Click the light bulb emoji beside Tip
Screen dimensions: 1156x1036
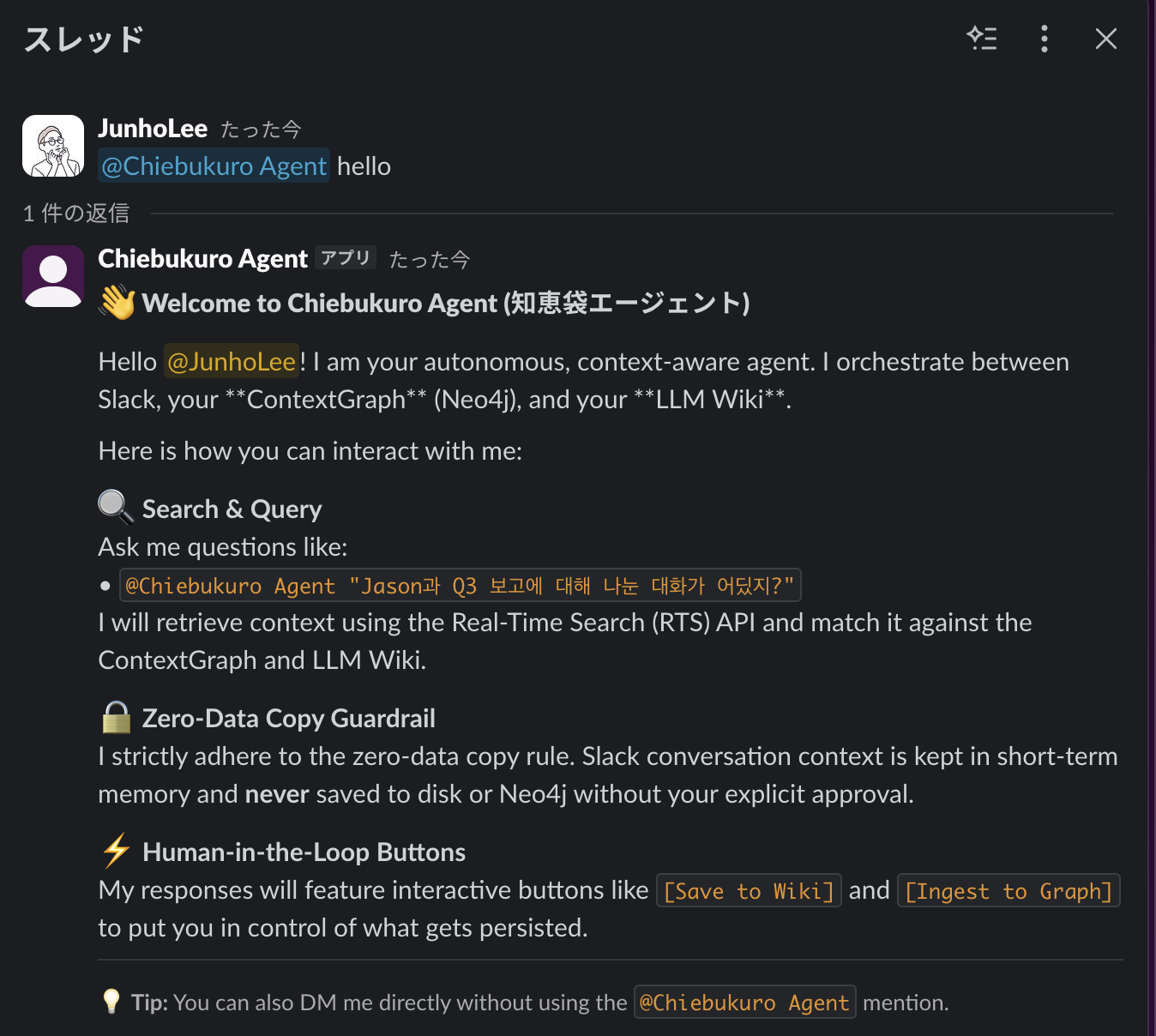coord(111,1002)
